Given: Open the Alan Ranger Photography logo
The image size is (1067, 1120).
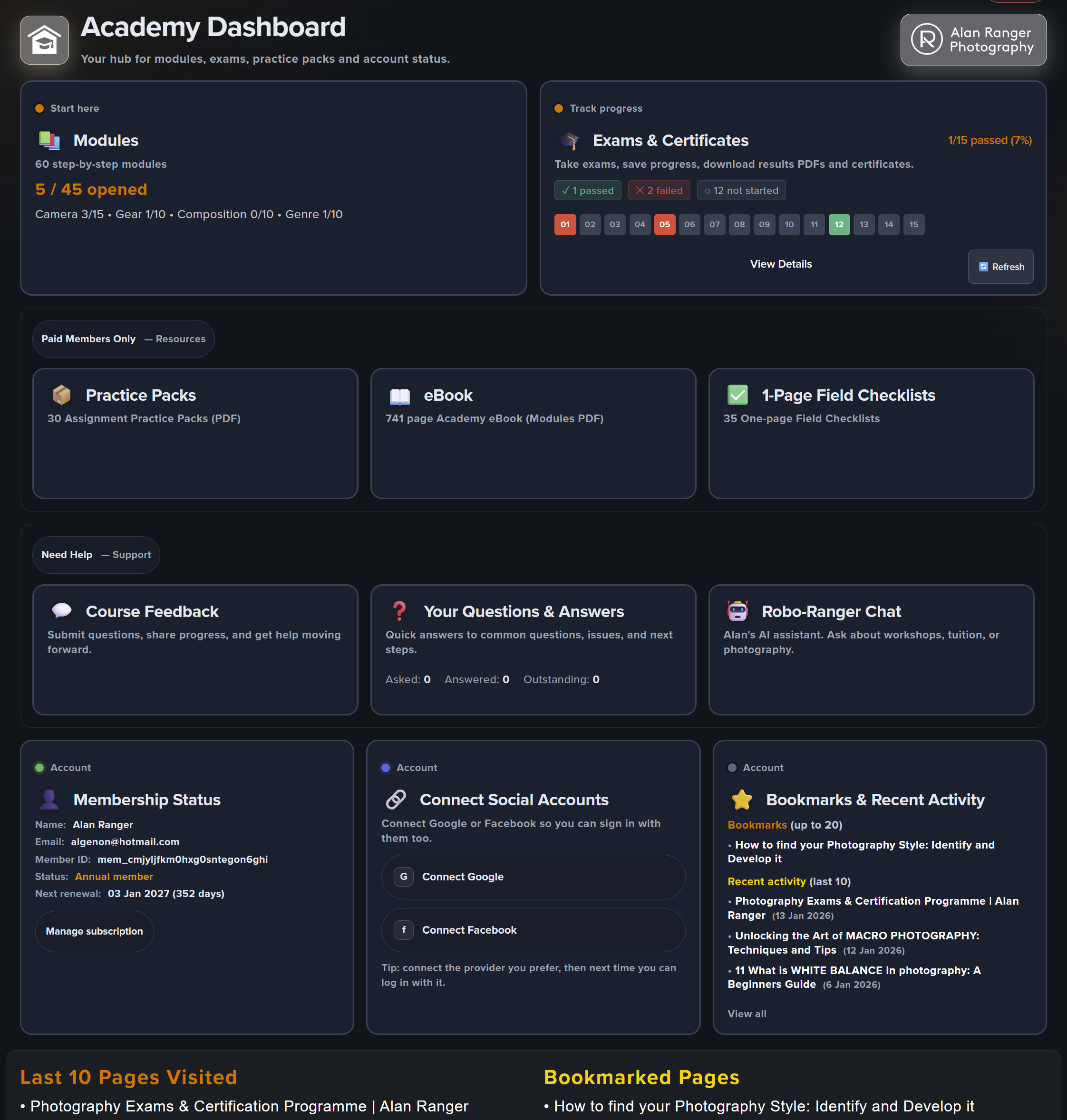Looking at the screenshot, I should (x=973, y=40).
